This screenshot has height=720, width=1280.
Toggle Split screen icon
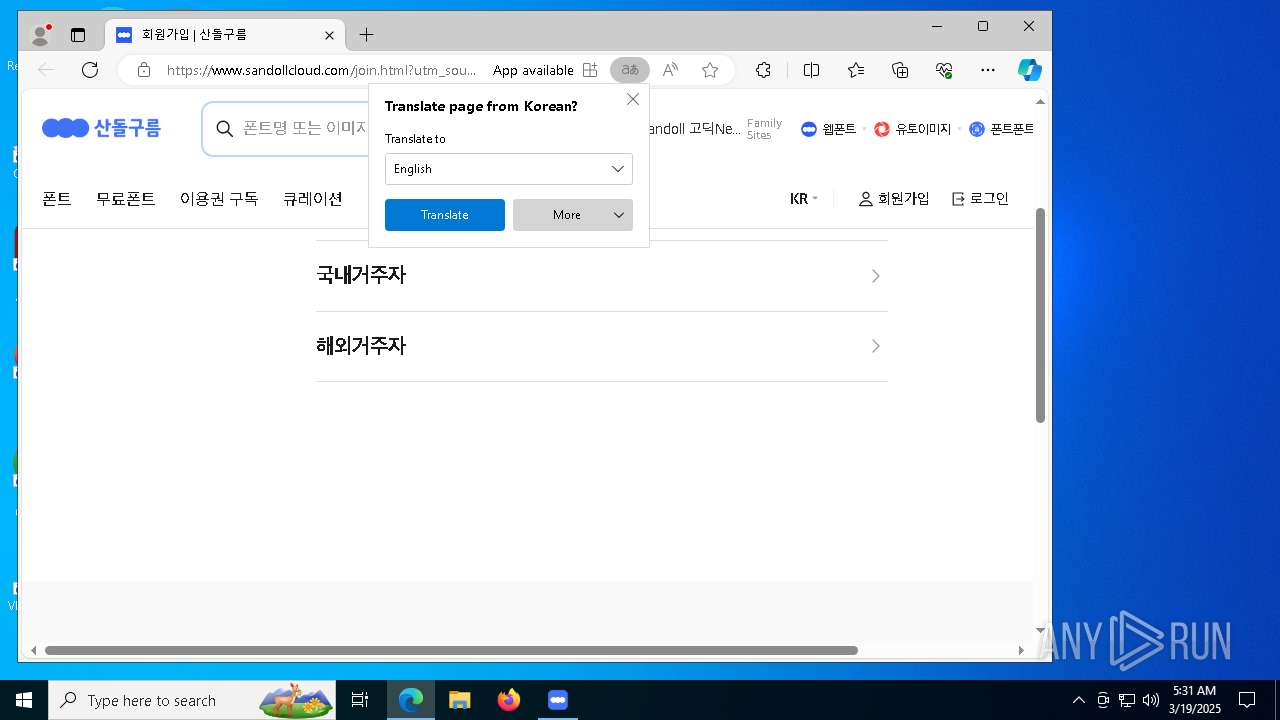point(811,70)
